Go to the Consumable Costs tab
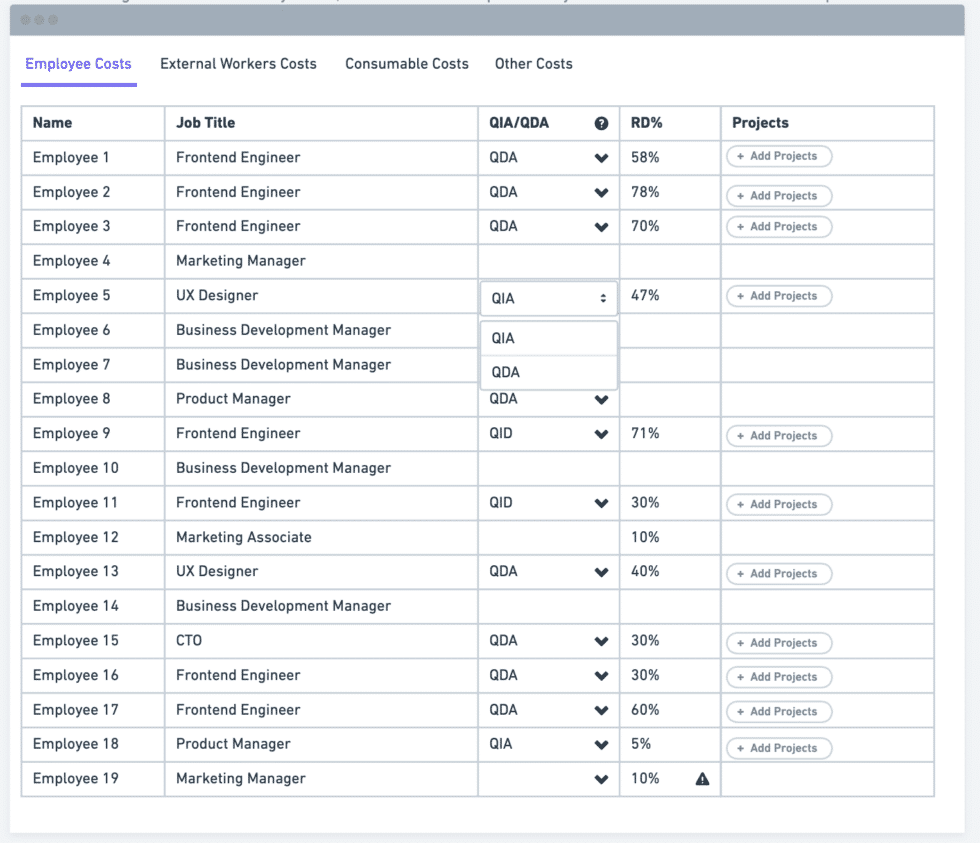The height and width of the screenshot is (843, 980). pyautogui.click(x=407, y=64)
